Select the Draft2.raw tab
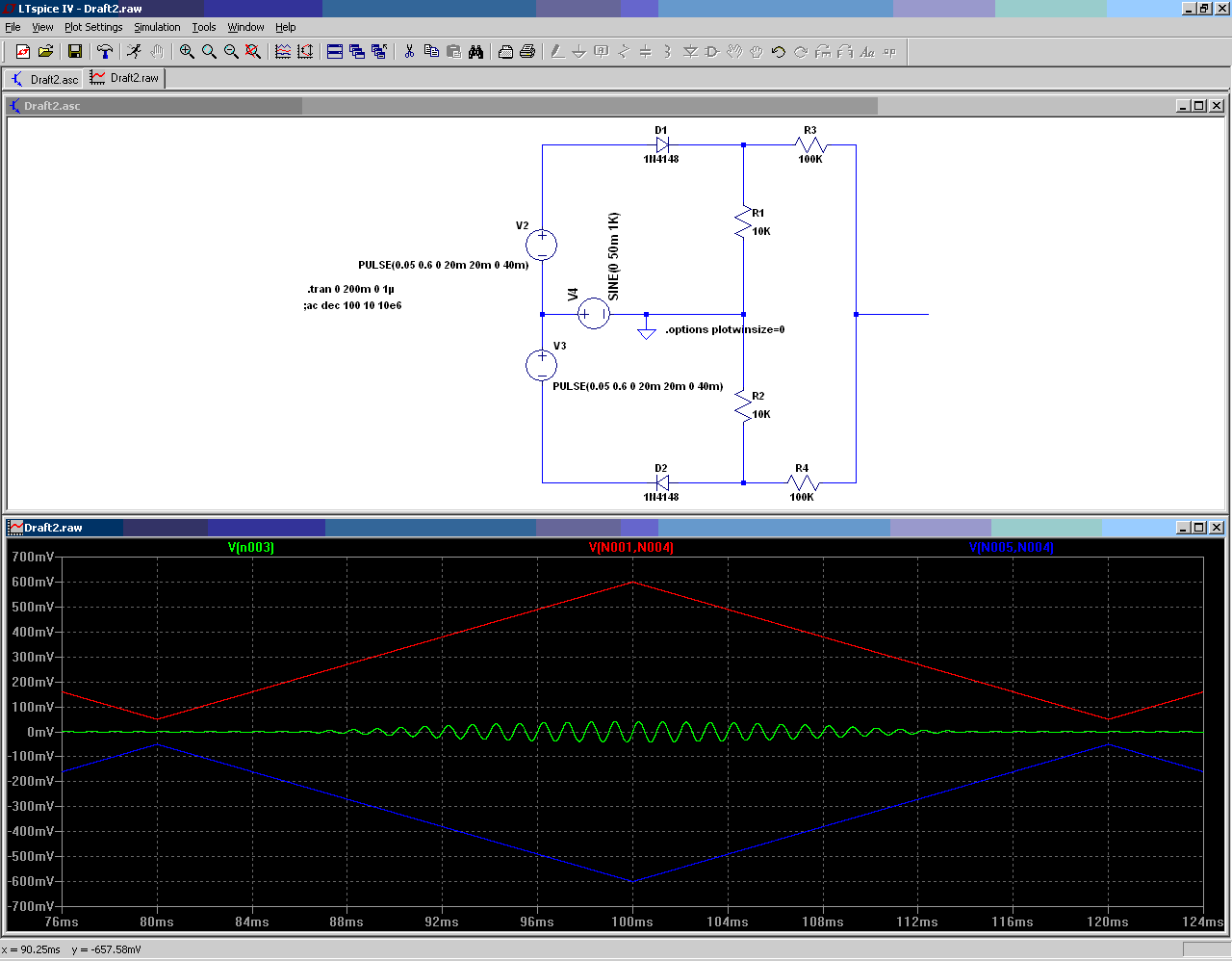 coord(125,78)
